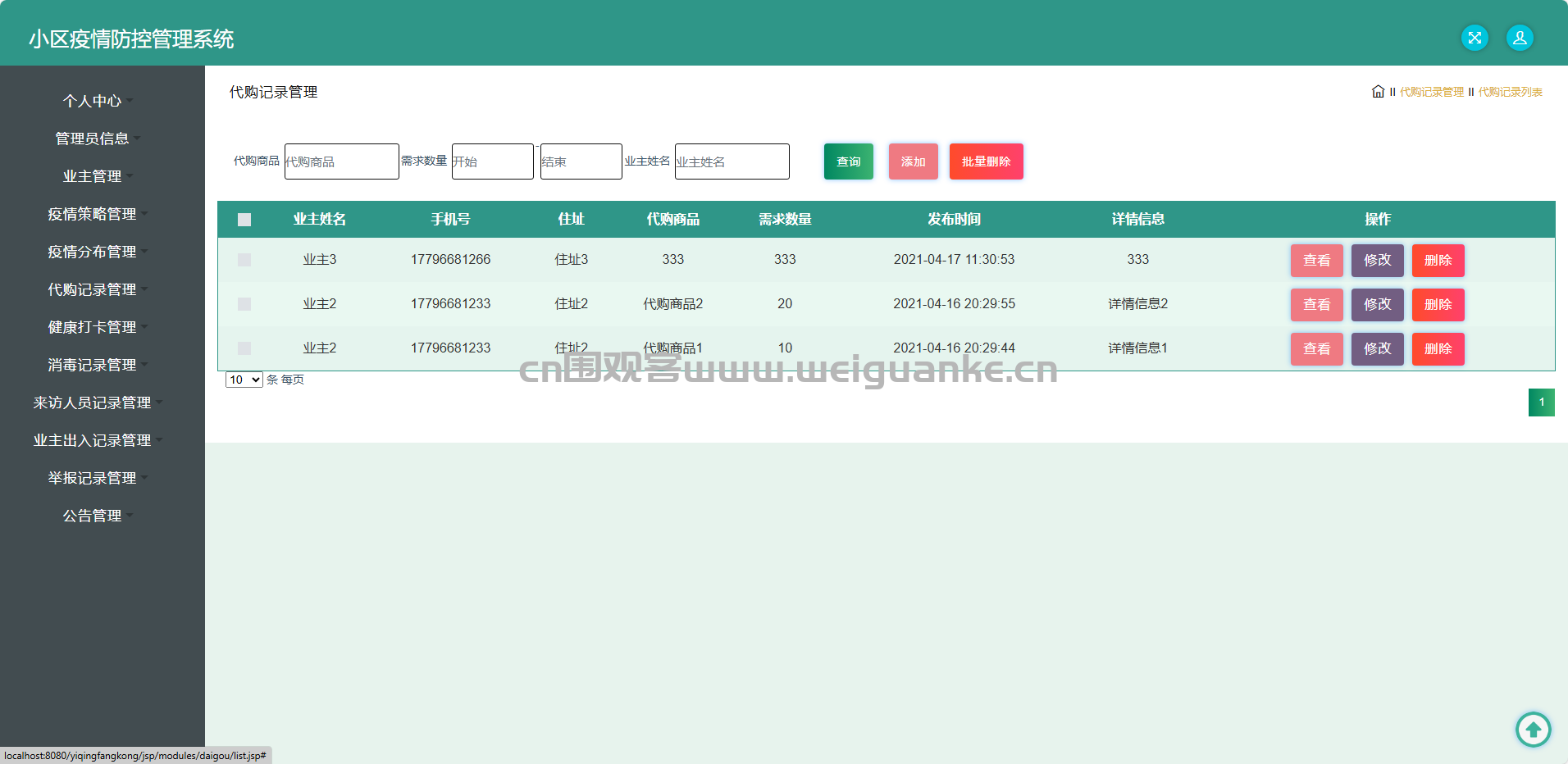Click cell 住址3

572,259
